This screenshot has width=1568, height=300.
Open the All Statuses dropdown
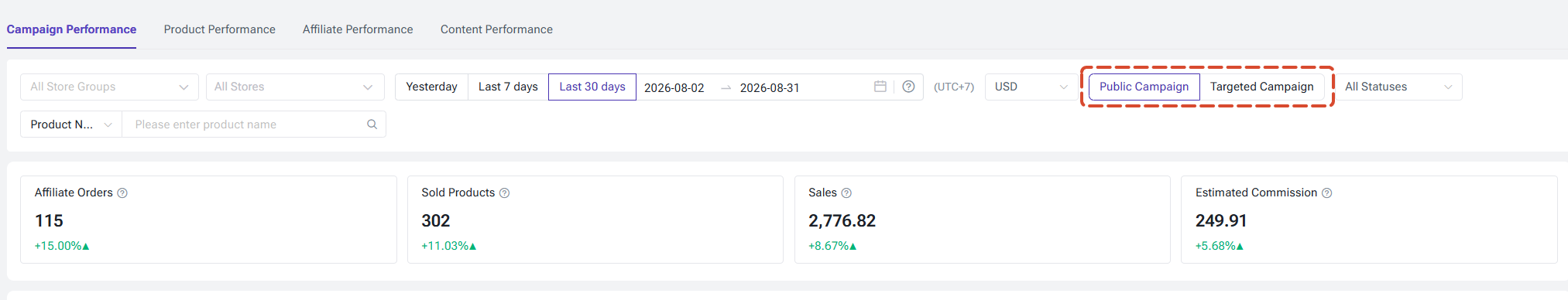(x=1398, y=87)
